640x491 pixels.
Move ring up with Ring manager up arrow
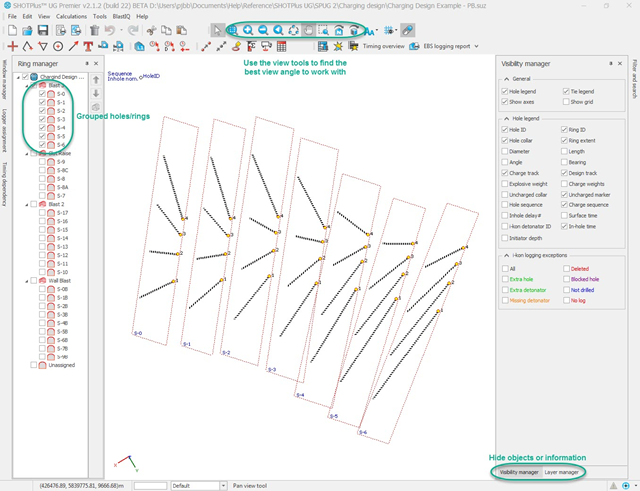96,80
